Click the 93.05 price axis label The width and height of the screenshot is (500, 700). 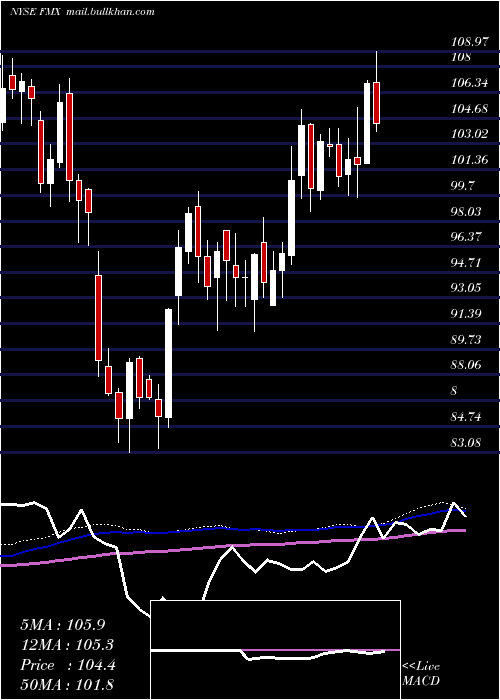466,288
